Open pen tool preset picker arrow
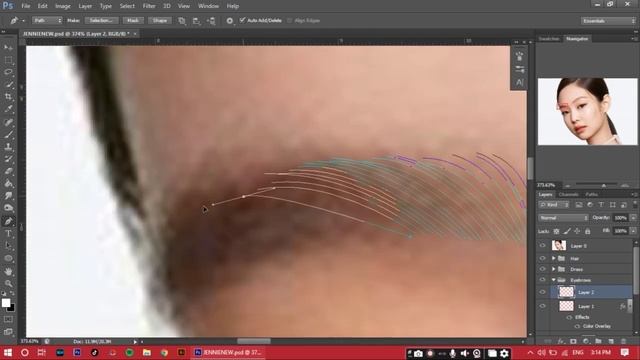Image resolution: width=640 pixels, height=360 pixels. (23, 21)
